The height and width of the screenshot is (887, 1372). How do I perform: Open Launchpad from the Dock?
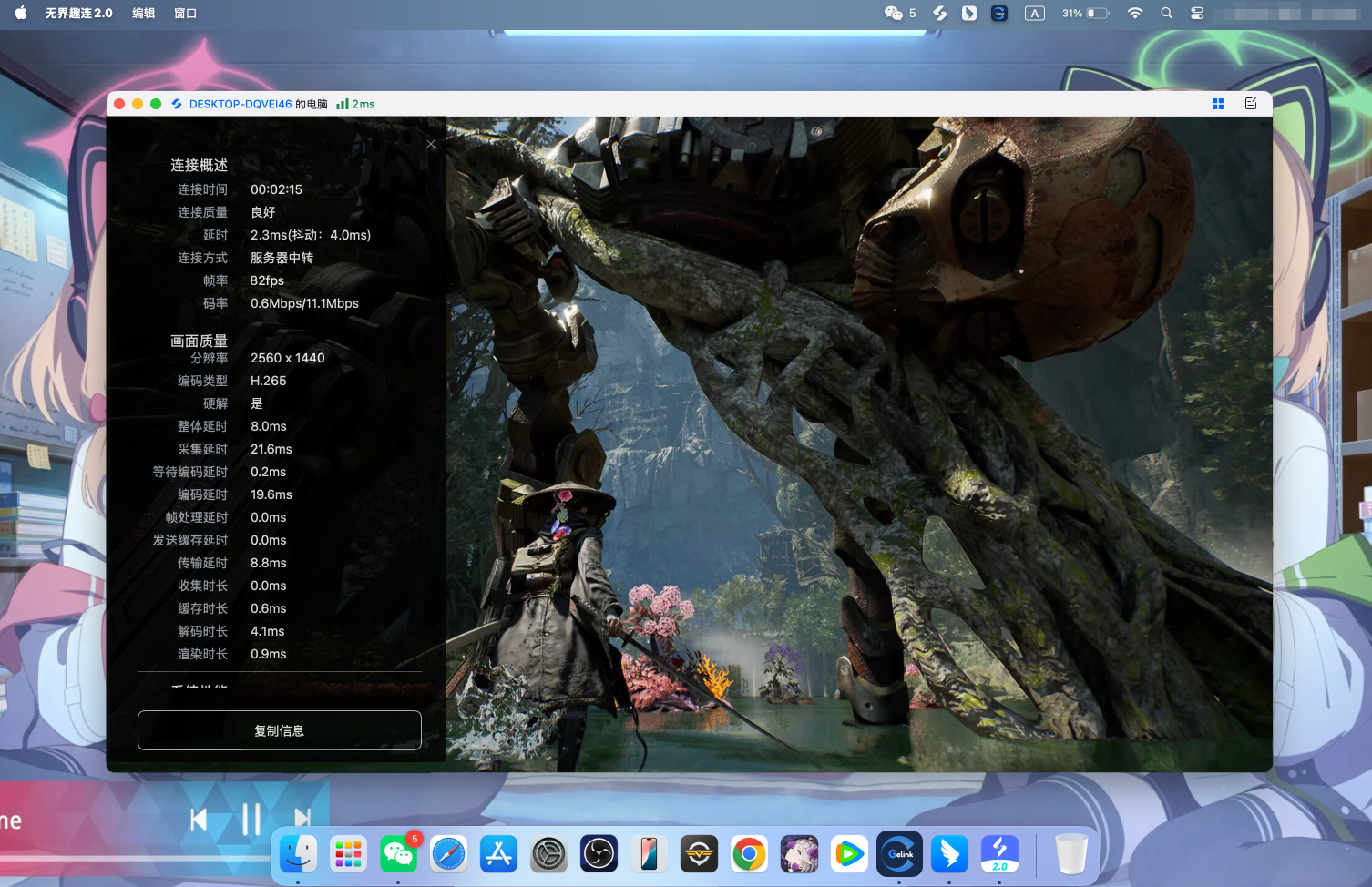point(349,854)
